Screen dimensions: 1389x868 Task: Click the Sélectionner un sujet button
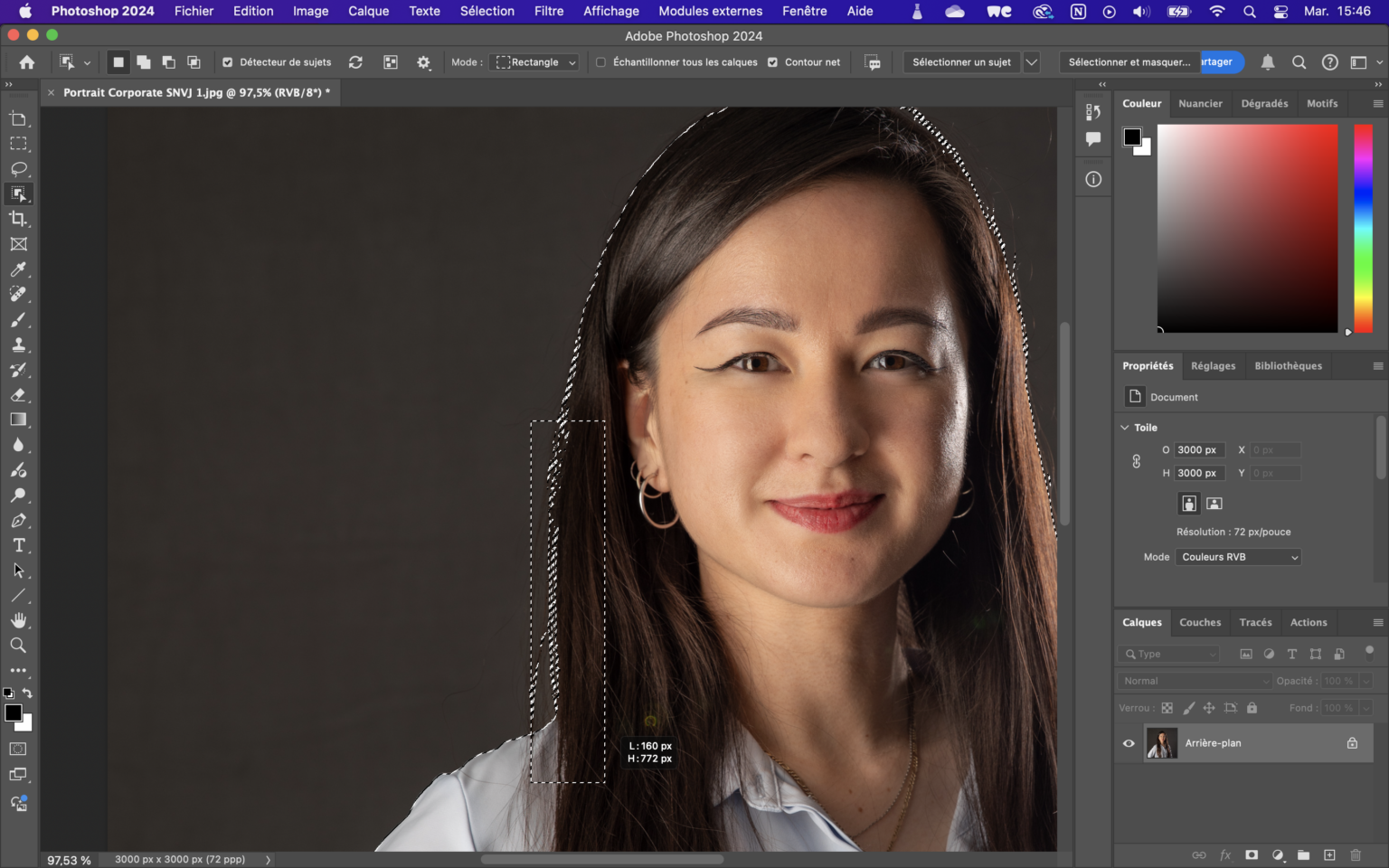pos(961,62)
